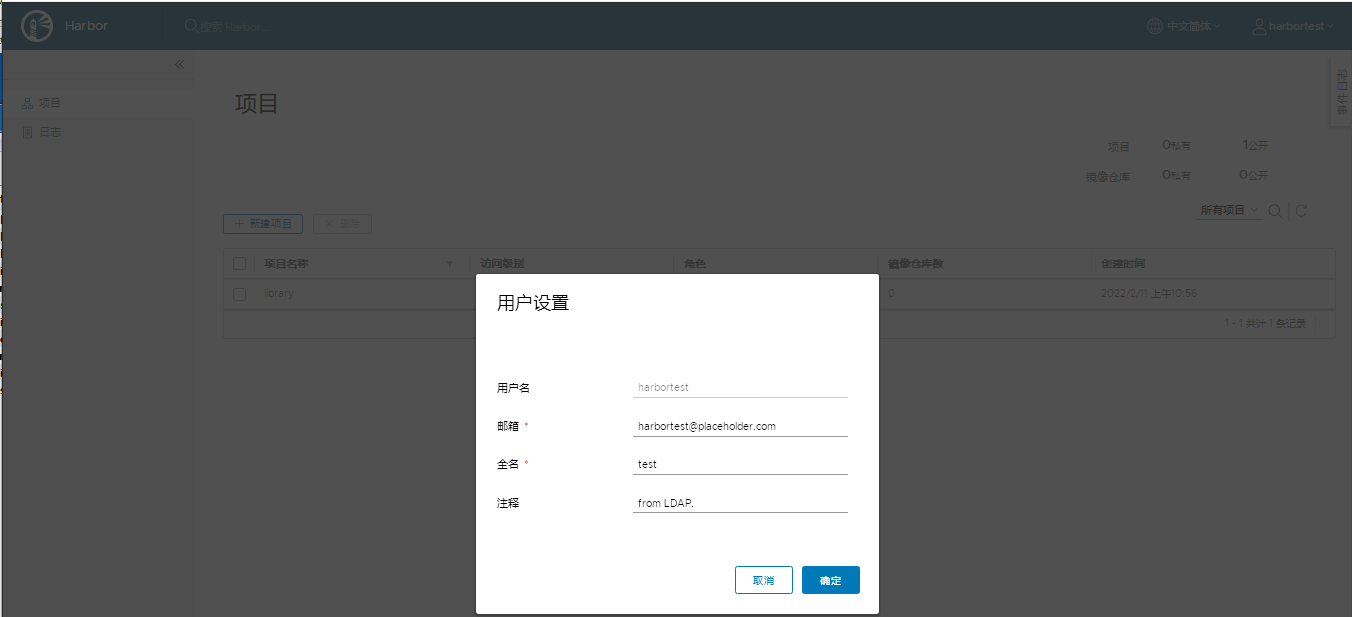Click the 用户名 field showing harbortest
This screenshot has width=1352, height=617.
740,387
